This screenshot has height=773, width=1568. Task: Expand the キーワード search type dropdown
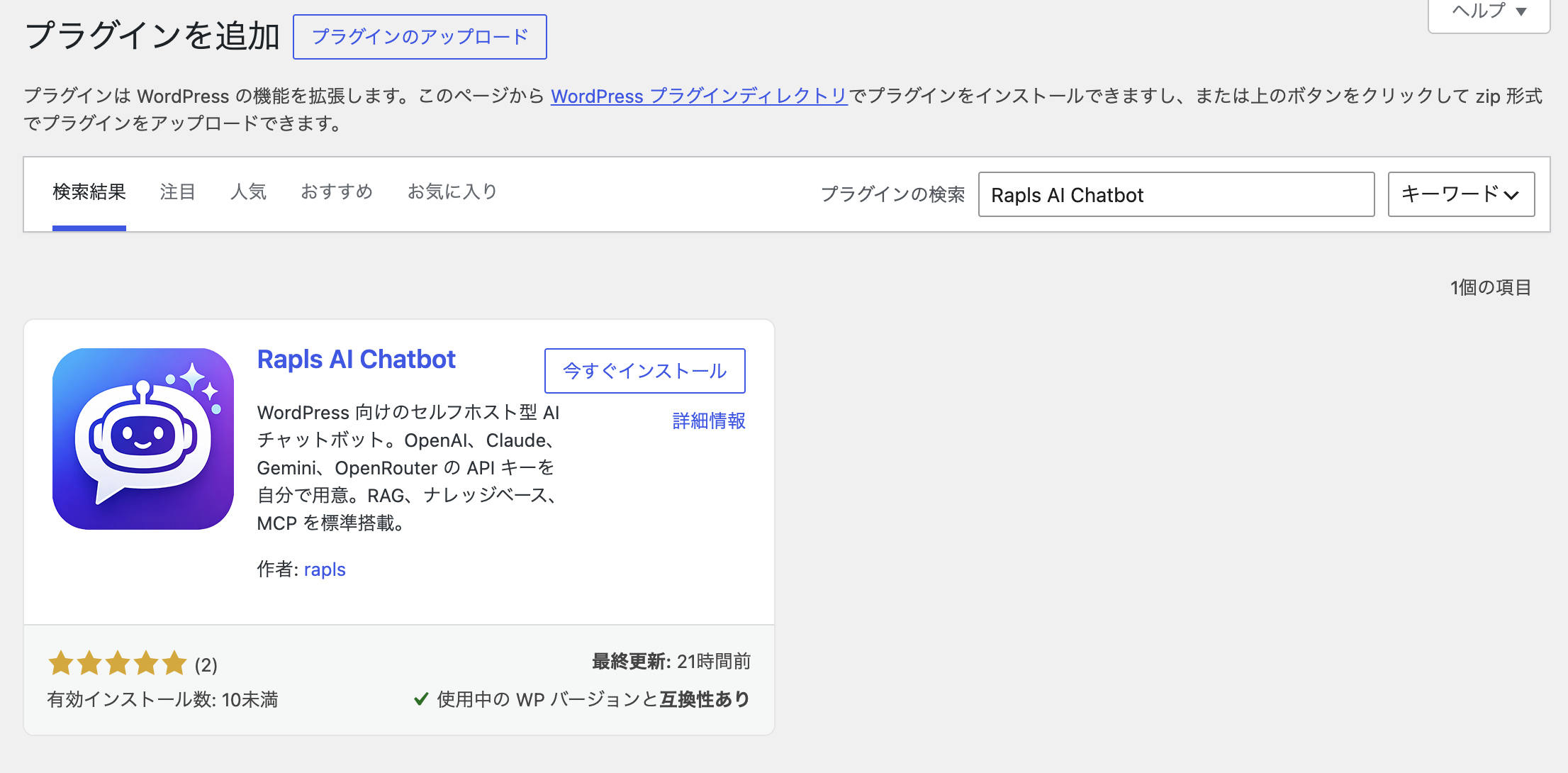tap(1461, 194)
